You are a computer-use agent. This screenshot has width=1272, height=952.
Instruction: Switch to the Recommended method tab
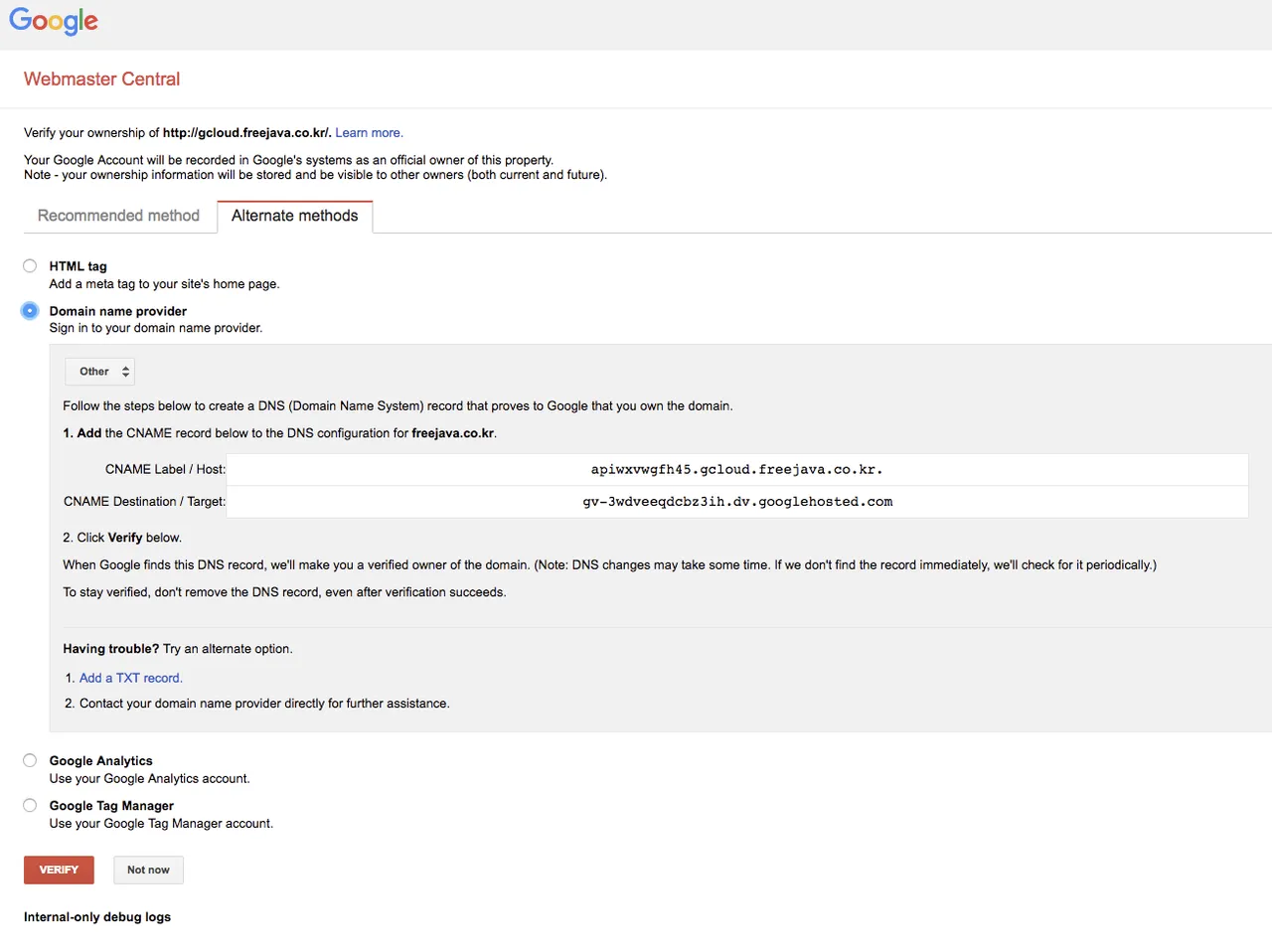(118, 216)
